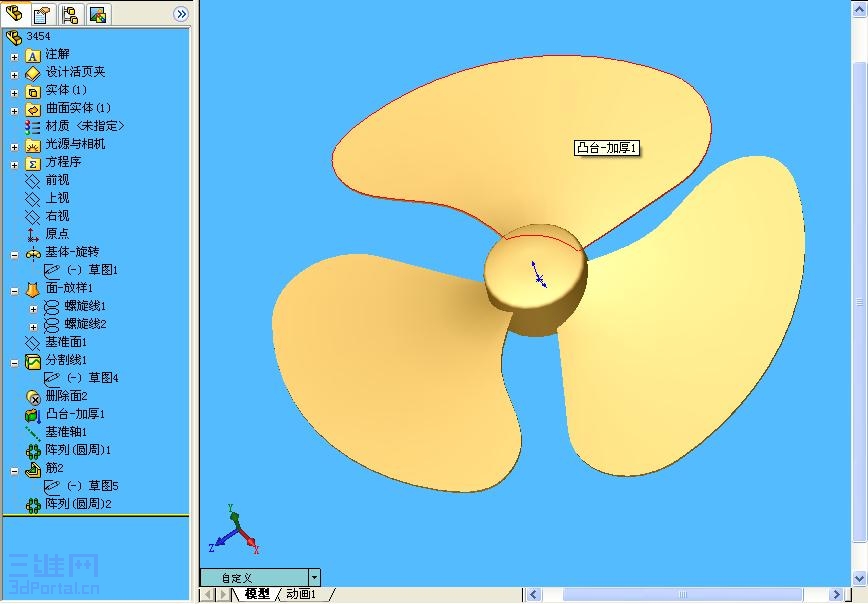
Task: Select the 删除面2 tree label
Action: (x=66, y=396)
